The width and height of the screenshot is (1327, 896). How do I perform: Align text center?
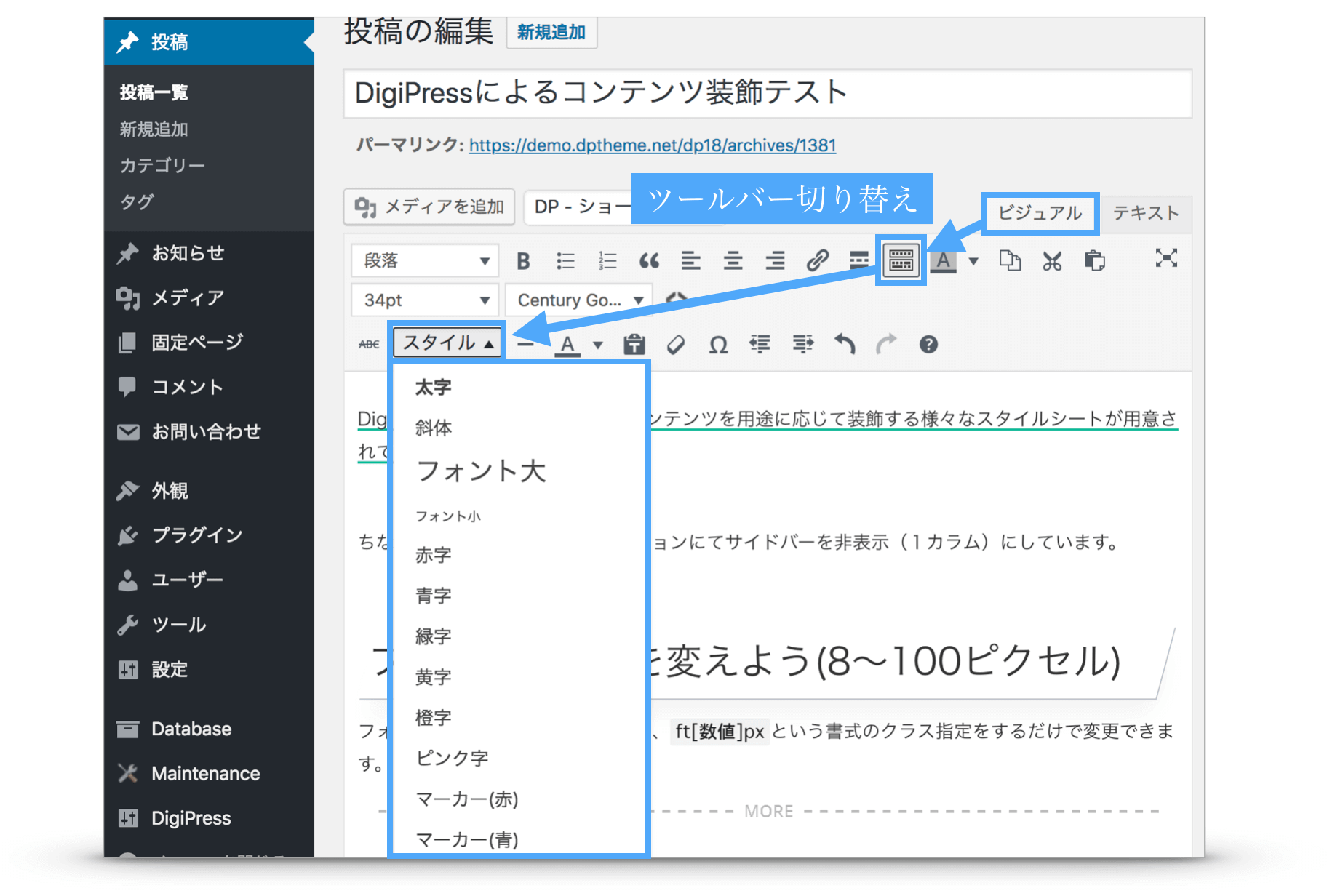point(733,260)
